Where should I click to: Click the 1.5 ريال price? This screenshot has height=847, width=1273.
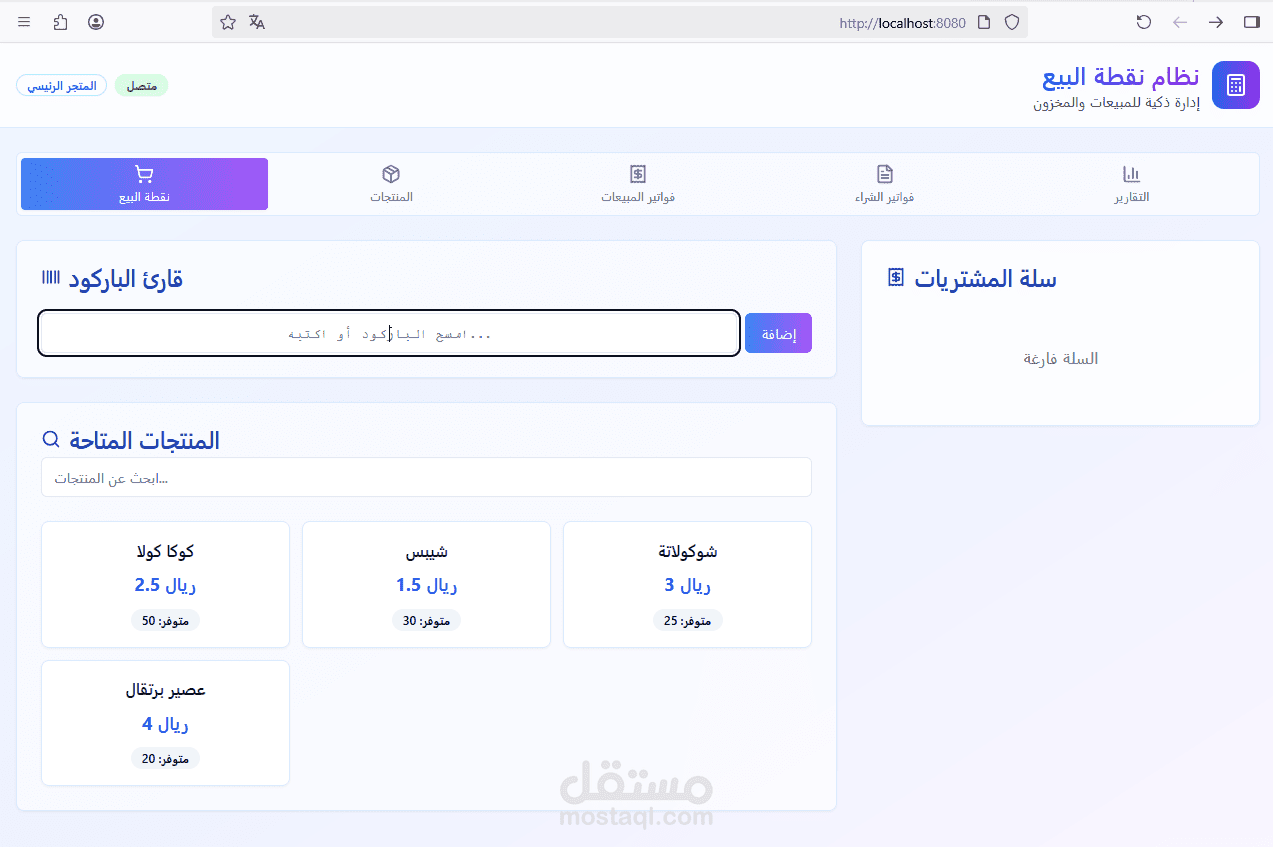click(426, 585)
